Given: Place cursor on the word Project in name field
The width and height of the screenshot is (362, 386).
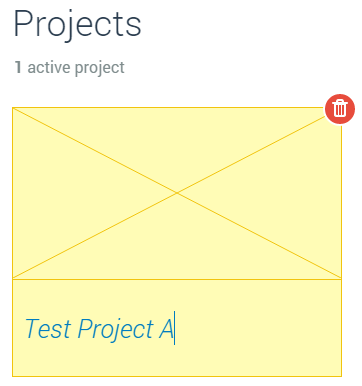Looking at the screenshot, I should click(x=116, y=330).
